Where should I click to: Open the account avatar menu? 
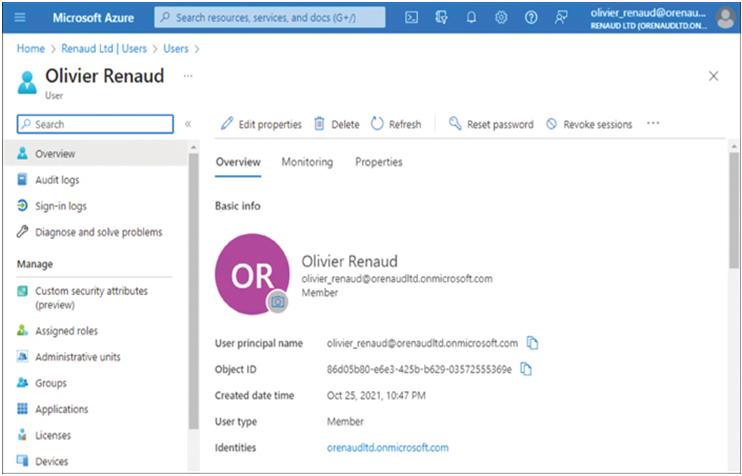point(725,18)
